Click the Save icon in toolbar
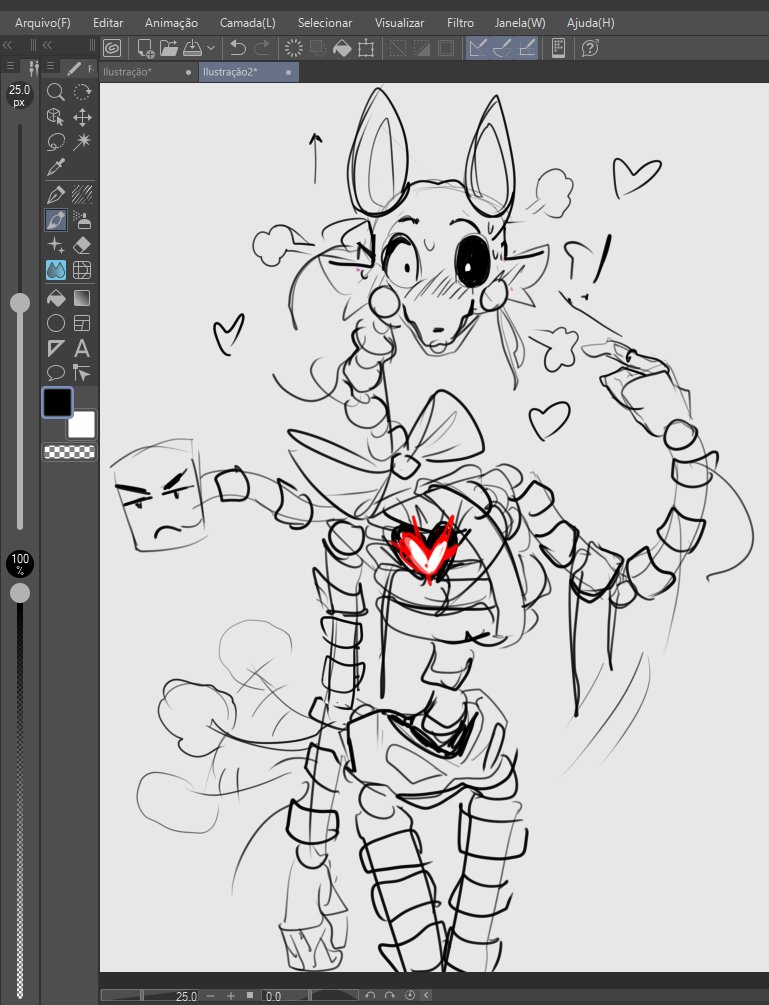The image size is (769, 1005). [x=192, y=48]
